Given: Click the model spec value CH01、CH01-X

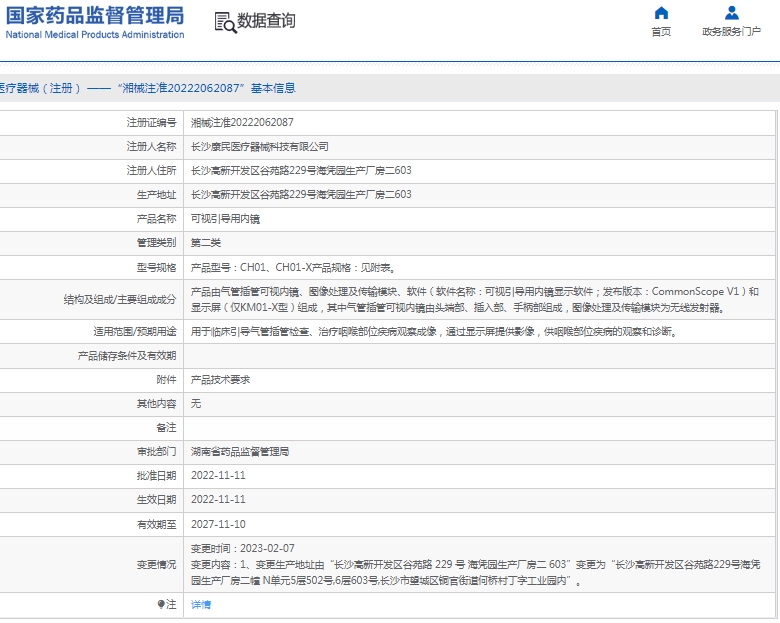Looking at the screenshot, I should tap(293, 268).
